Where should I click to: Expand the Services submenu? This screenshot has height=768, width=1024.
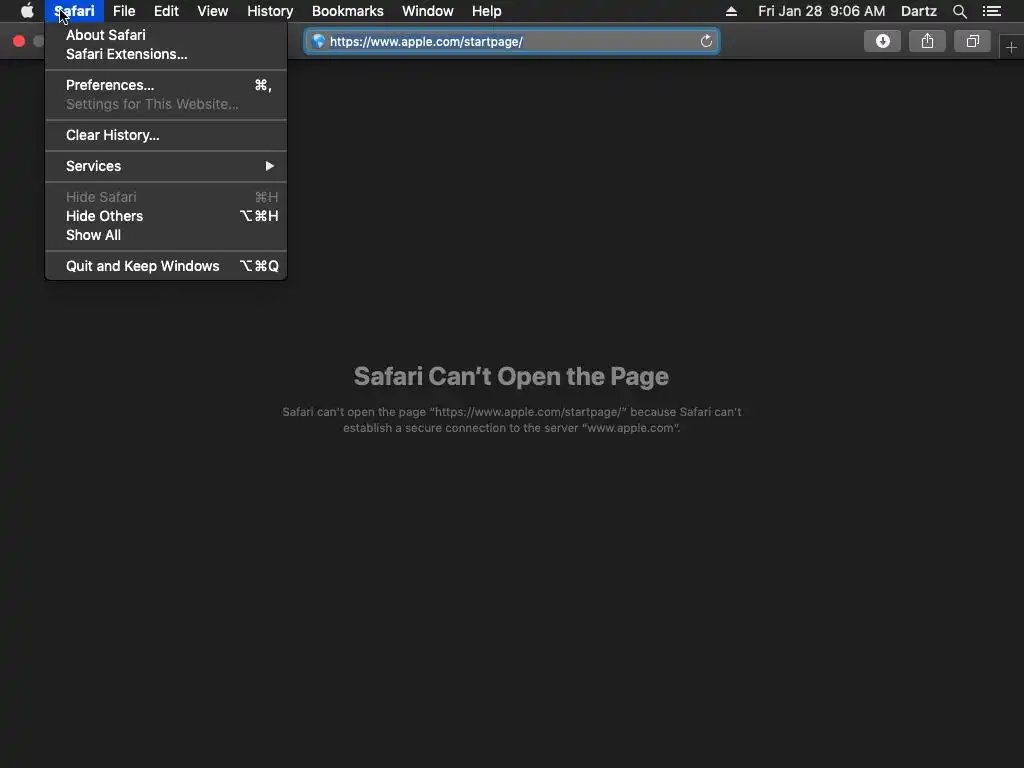[x=166, y=166]
